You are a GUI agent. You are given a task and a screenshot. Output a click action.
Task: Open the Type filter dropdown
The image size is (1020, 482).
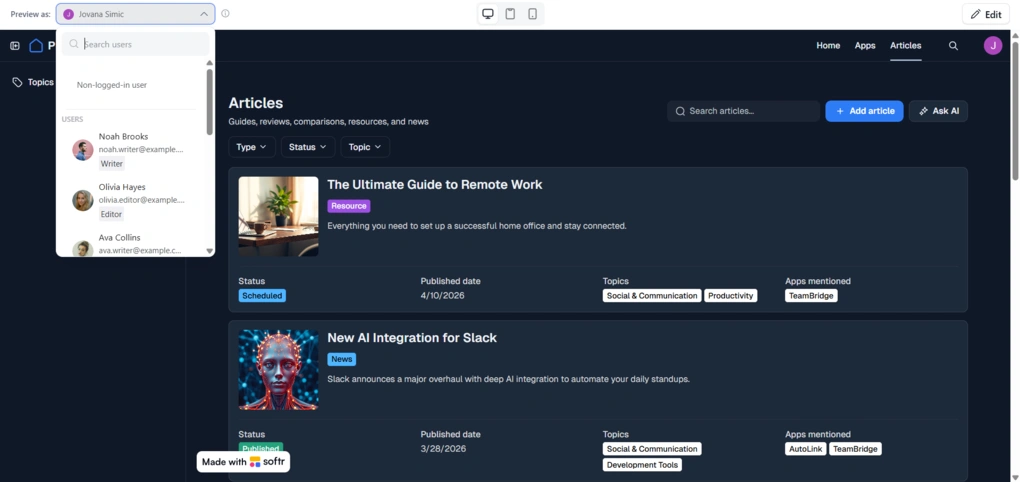pos(252,147)
